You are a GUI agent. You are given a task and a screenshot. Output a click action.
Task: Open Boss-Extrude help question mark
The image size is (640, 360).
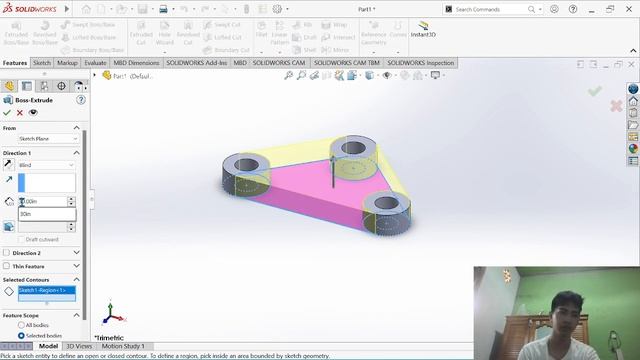[81, 100]
